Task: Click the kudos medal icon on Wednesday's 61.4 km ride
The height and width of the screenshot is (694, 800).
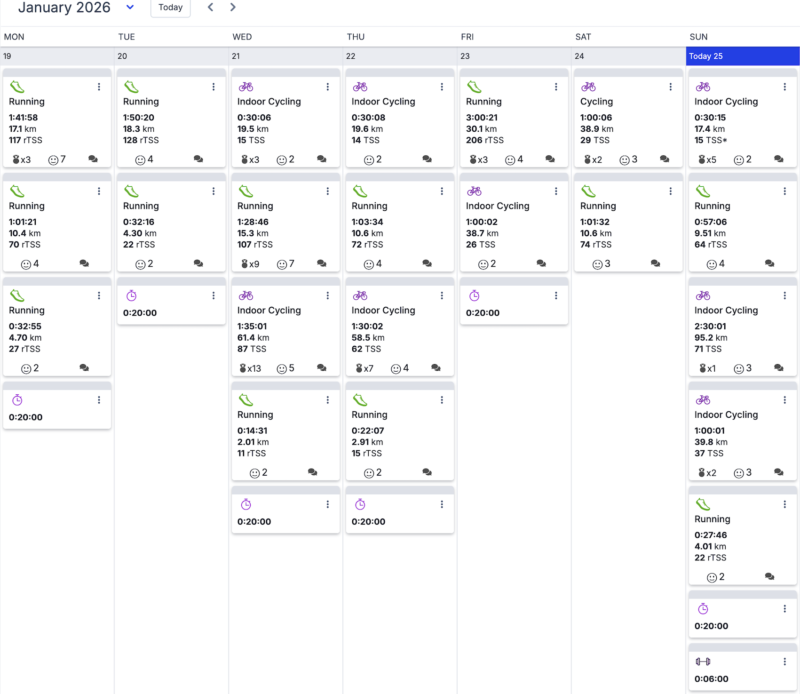Action: (x=243, y=368)
